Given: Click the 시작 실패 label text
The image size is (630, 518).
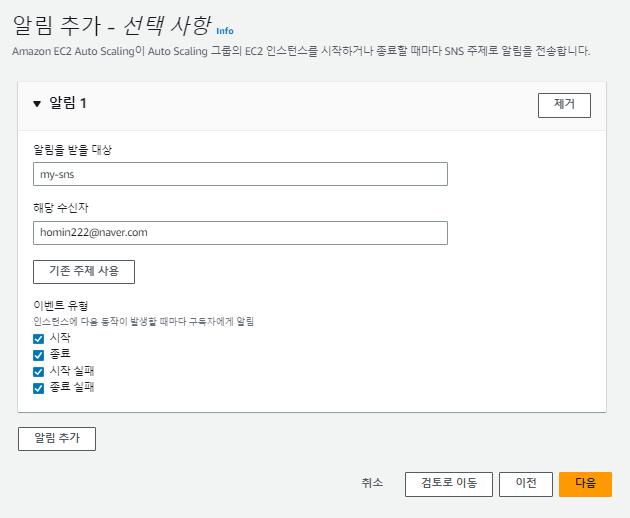Looking at the screenshot, I should click(x=72, y=371).
